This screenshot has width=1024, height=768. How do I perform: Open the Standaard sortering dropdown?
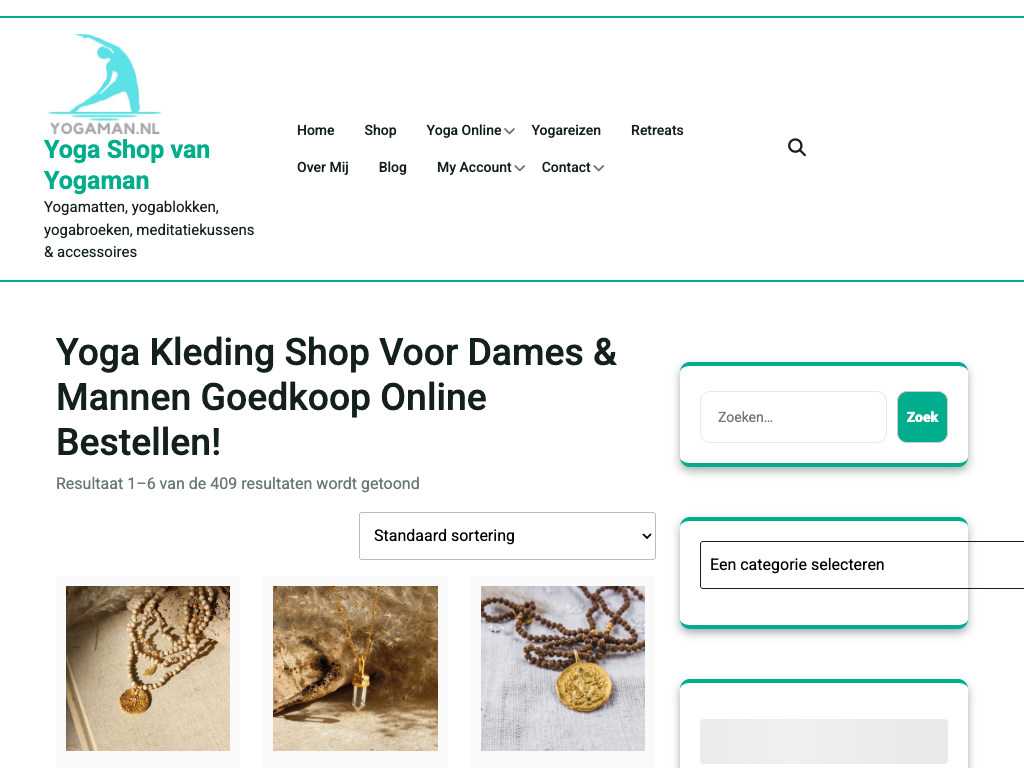pyautogui.click(x=507, y=536)
